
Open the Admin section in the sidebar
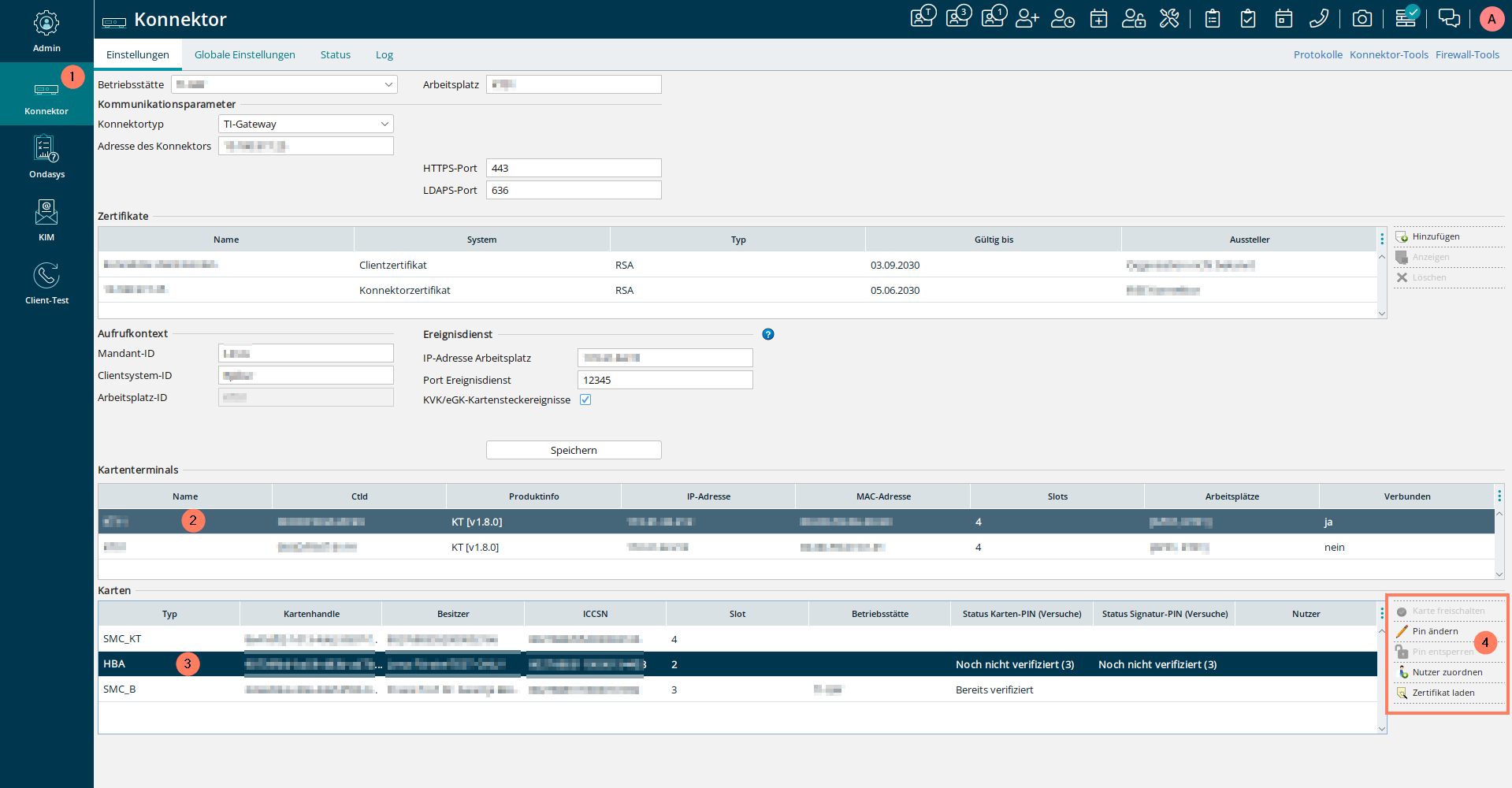pyautogui.click(x=46, y=32)
